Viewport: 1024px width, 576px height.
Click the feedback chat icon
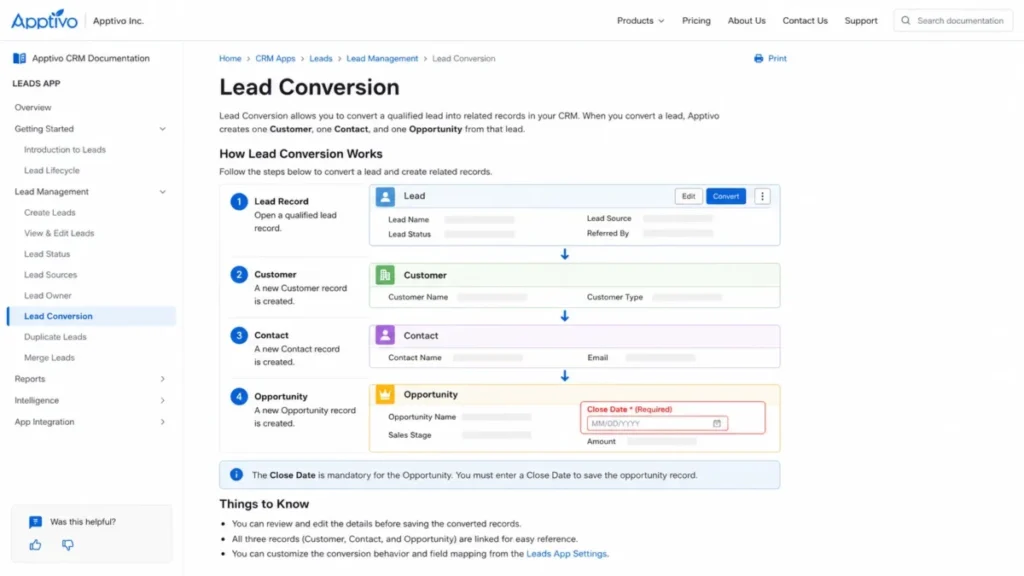pos(35,522)
